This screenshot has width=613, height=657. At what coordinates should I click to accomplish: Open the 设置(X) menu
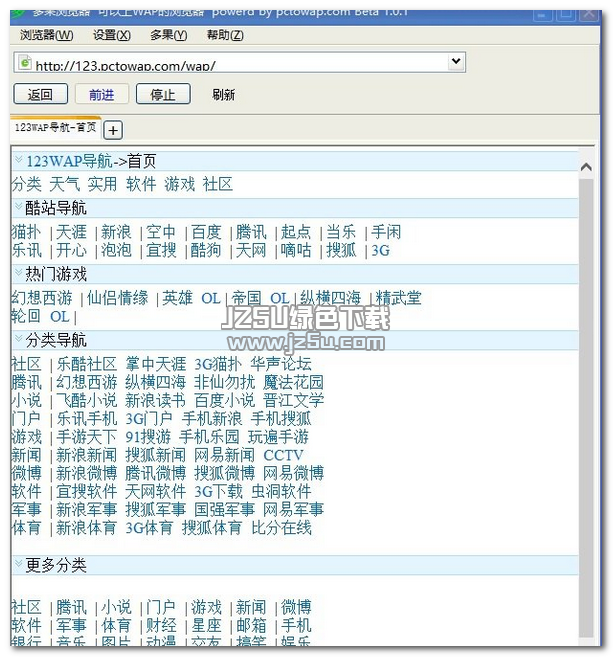(111, 35)
